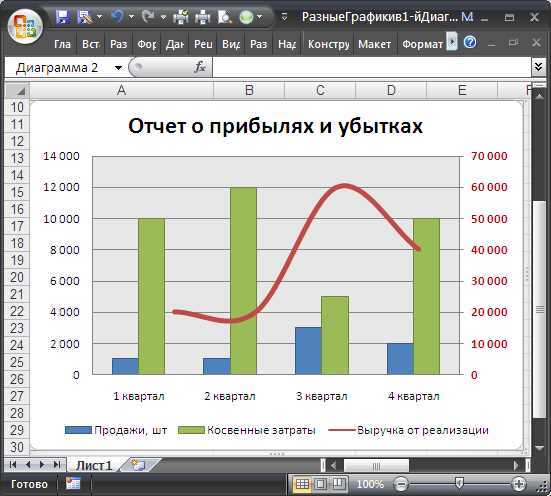The height and width of the screenshot is (496, 551).
Task: Expand the Name Box dropdown arrow
Action: (x=118, y=67)
